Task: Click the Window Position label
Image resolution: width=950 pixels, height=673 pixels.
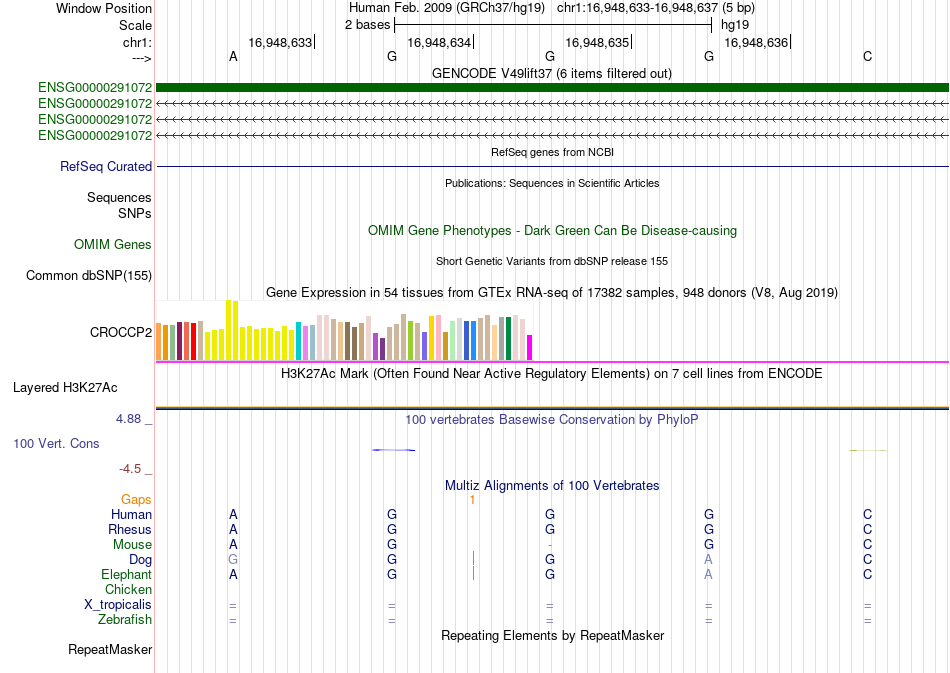Action: pyautogui.click(x=104, y=8)
